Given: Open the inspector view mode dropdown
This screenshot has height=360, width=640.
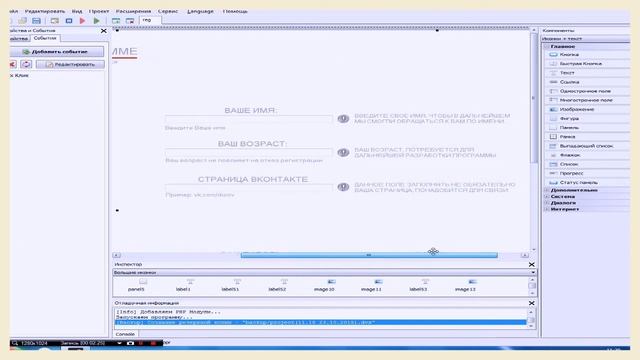Looking at the screenshot, I should [324, 272].
